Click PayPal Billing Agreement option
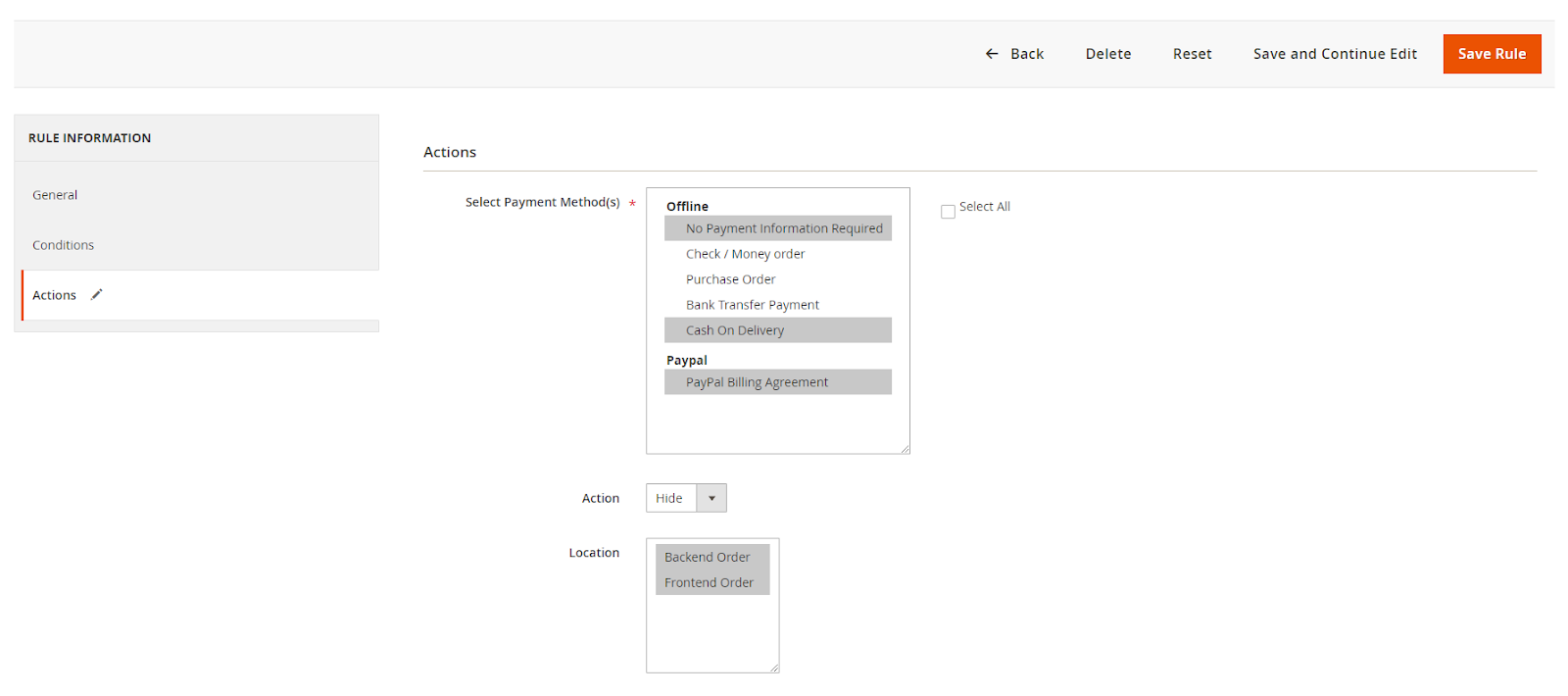 click(757, 382)
